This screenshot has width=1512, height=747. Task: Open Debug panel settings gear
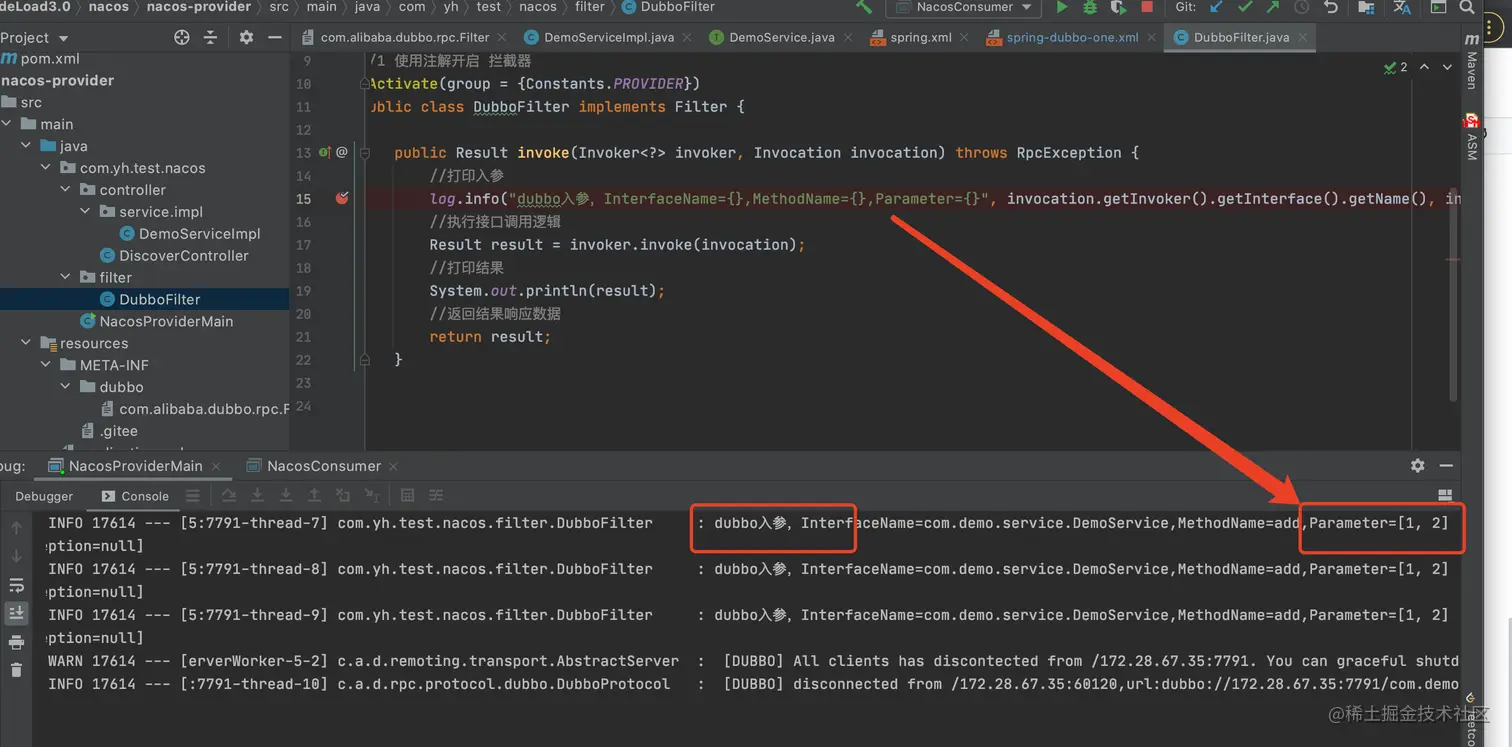point(1418,465)
